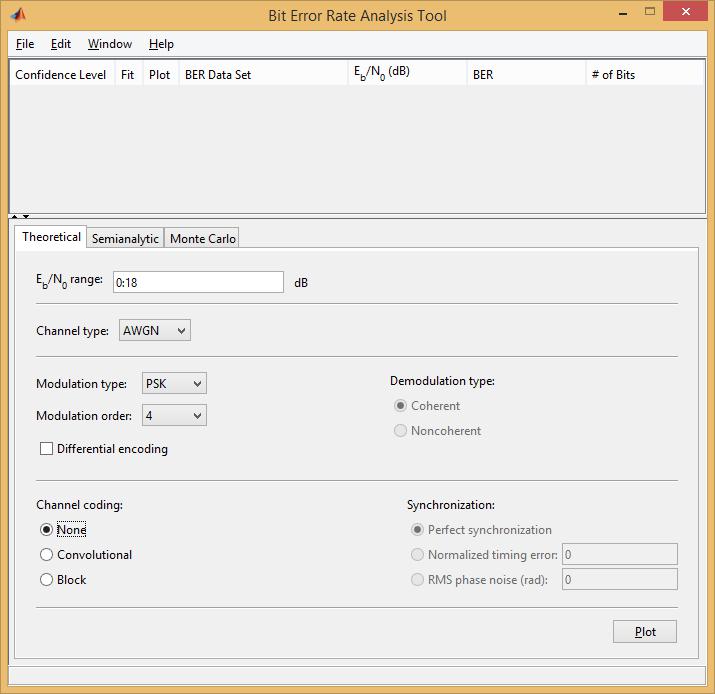The height and width of the screenshot is (694, 715).
Task: Select Convolutional channel coding
Action: click(46, 554)
